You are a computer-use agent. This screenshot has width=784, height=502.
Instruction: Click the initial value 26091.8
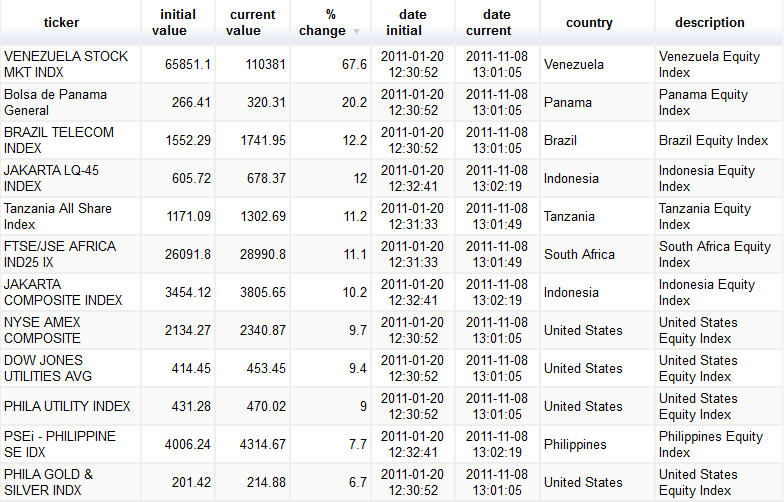coord(188,254)
